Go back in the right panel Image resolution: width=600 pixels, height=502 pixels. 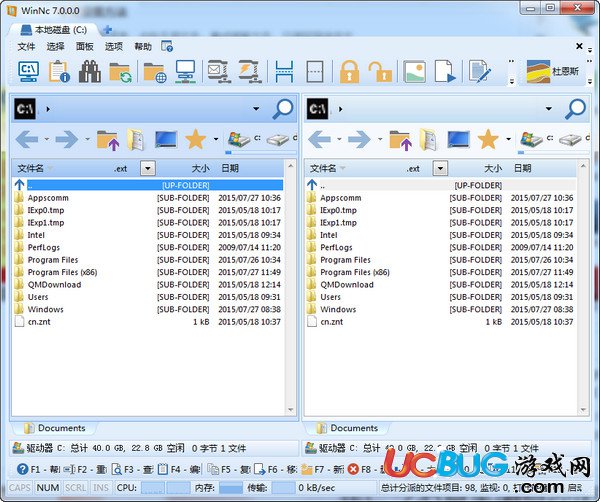[x=320, y=139]
